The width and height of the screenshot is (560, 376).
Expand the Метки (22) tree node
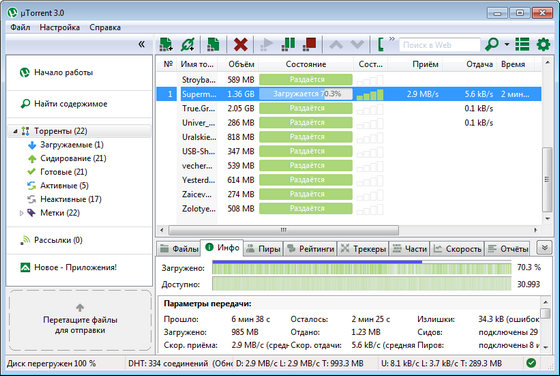click(x=21, y=213)
